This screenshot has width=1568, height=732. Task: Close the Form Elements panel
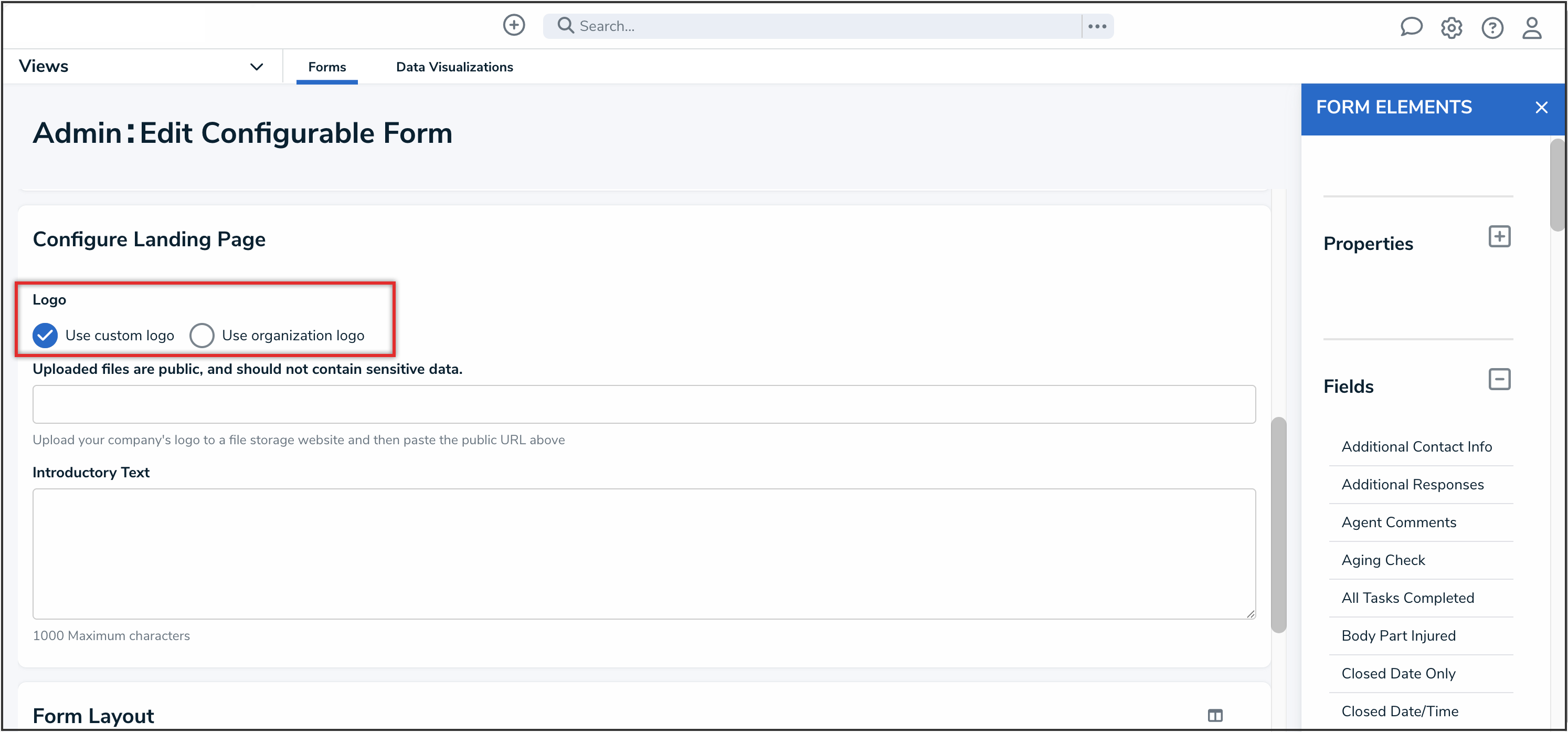pyautogui.click(x=1541, y=108)
